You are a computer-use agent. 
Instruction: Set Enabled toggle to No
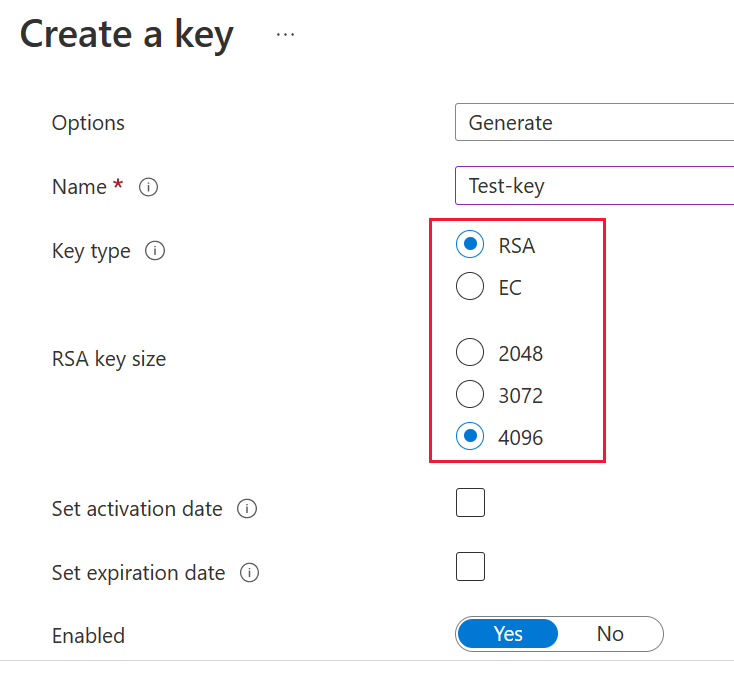tap(610, 634)
